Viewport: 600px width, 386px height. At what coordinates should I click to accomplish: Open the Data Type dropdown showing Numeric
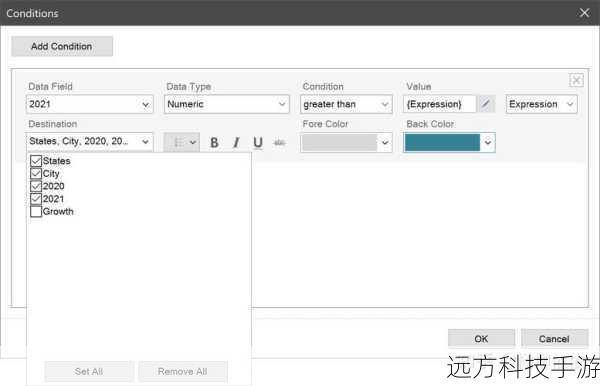[x=227, y=104]
